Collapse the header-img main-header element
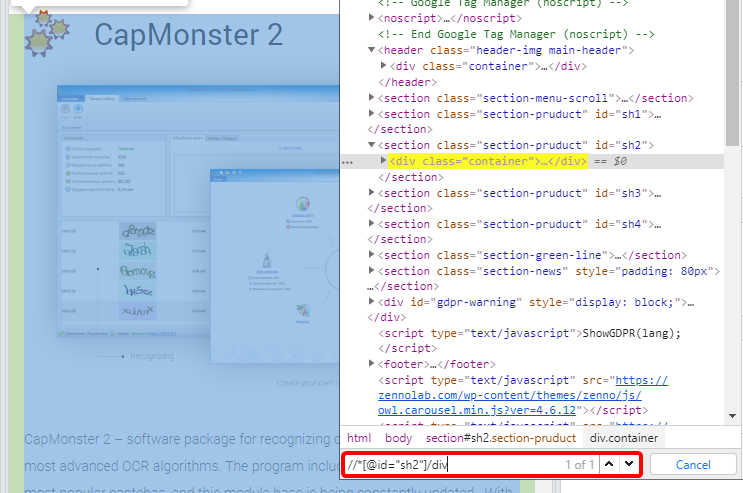 point(372,49)
